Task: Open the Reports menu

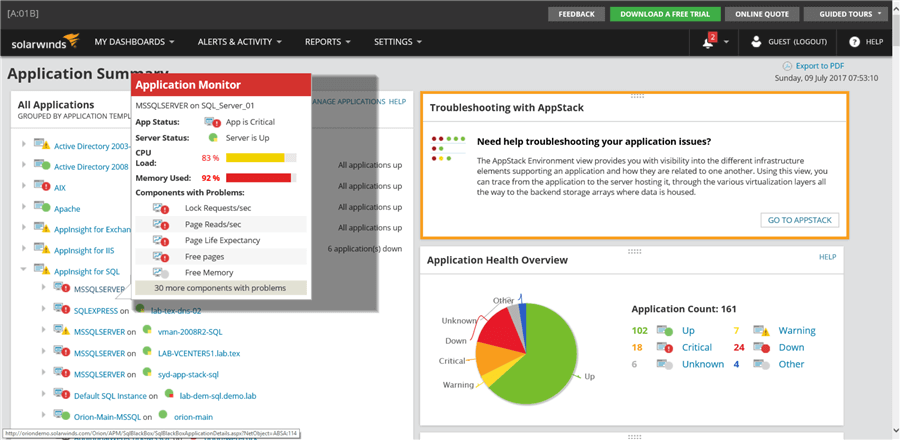Action: coord(328,42)
